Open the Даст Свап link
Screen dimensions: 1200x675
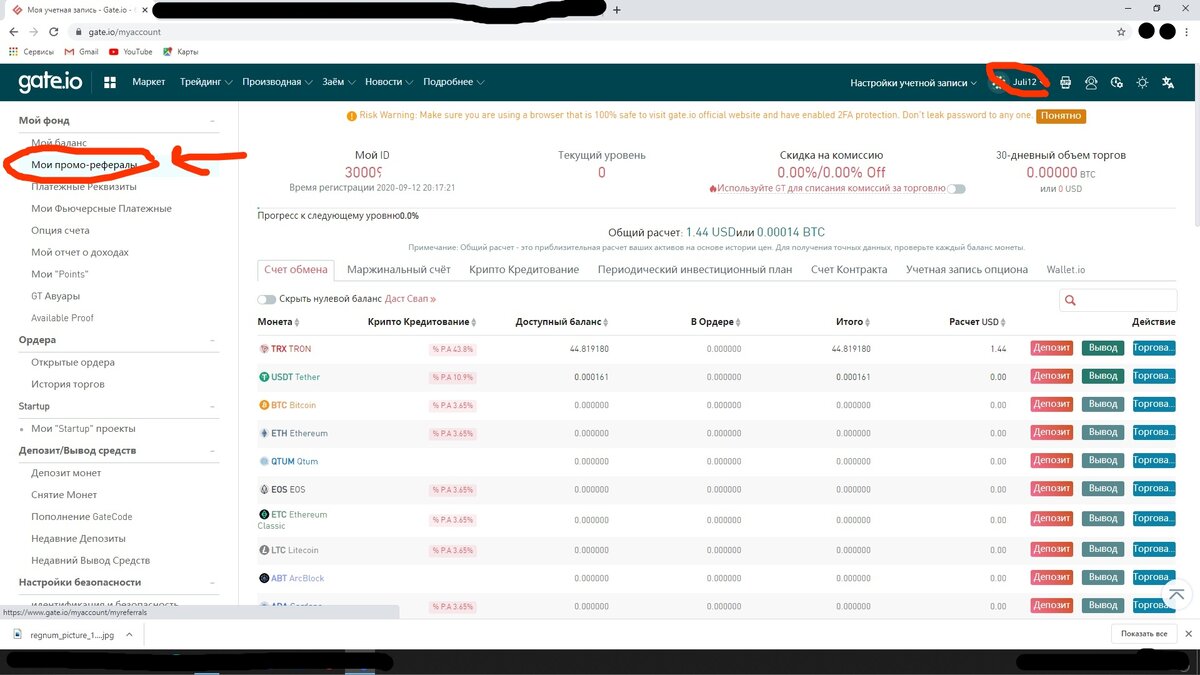pyautogui.click(x=410, y=299)
